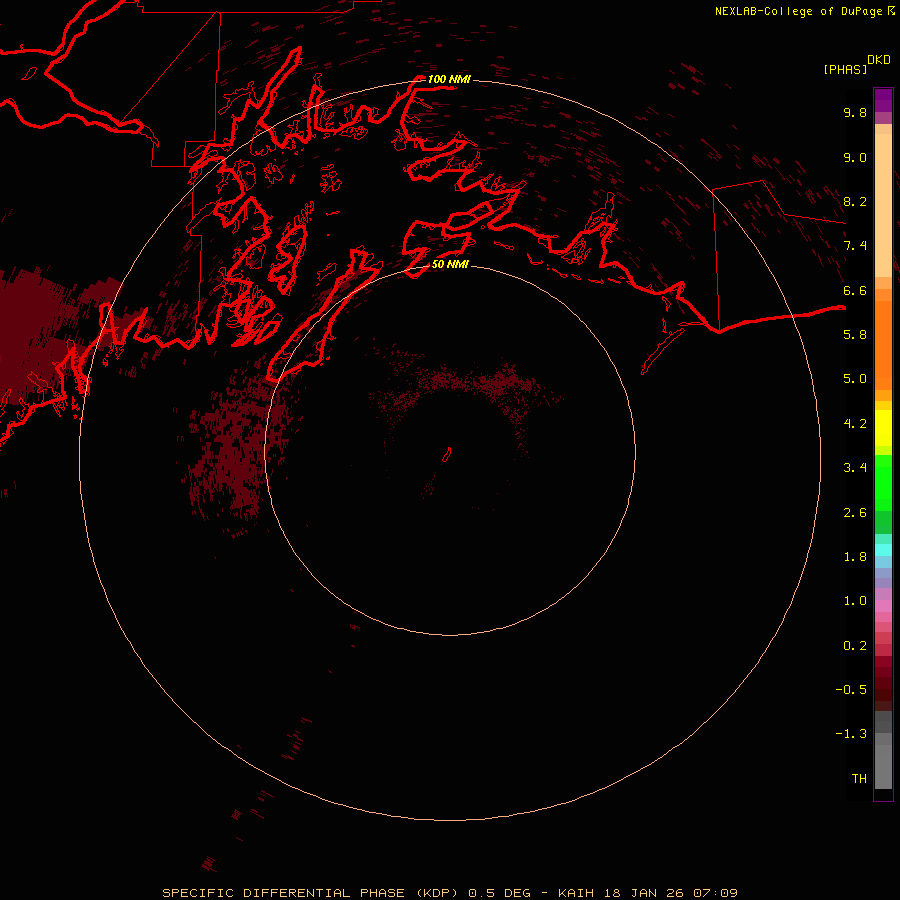This screenshot has height=900, width=900.
Task: Pick the peach band of the color scale
Action: coord(883,205)
